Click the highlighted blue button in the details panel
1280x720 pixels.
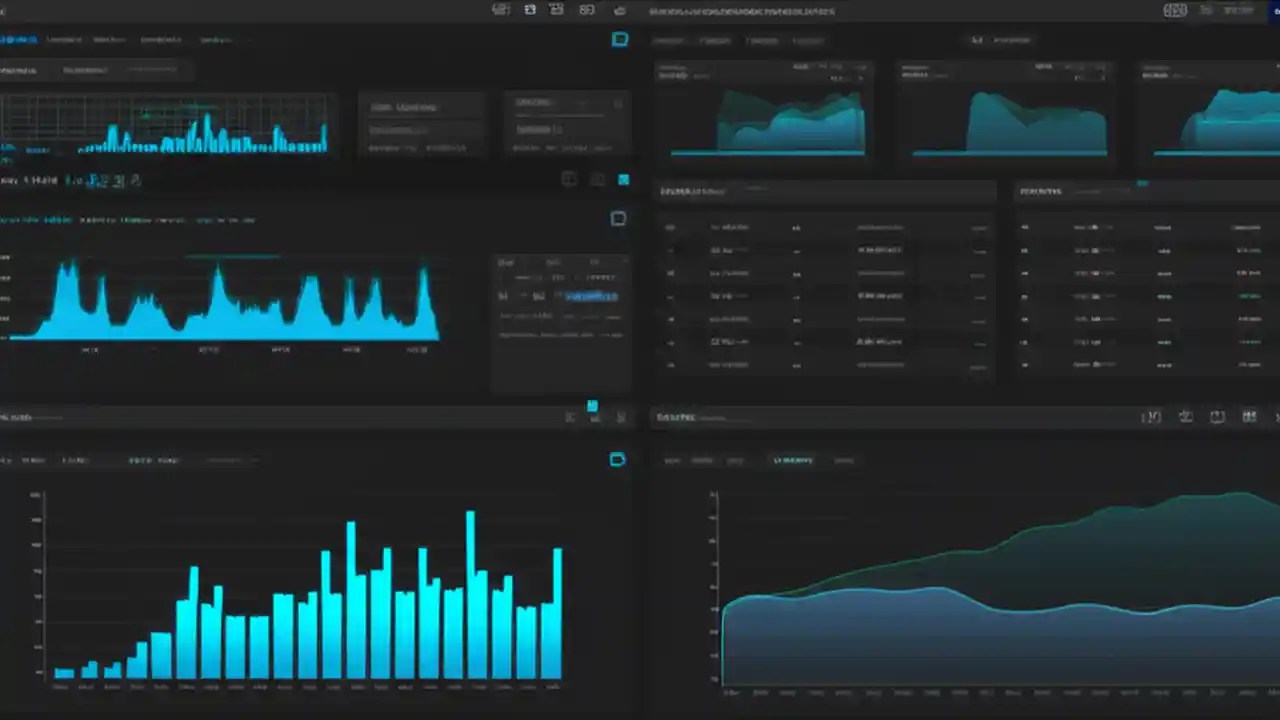[591, 296]
